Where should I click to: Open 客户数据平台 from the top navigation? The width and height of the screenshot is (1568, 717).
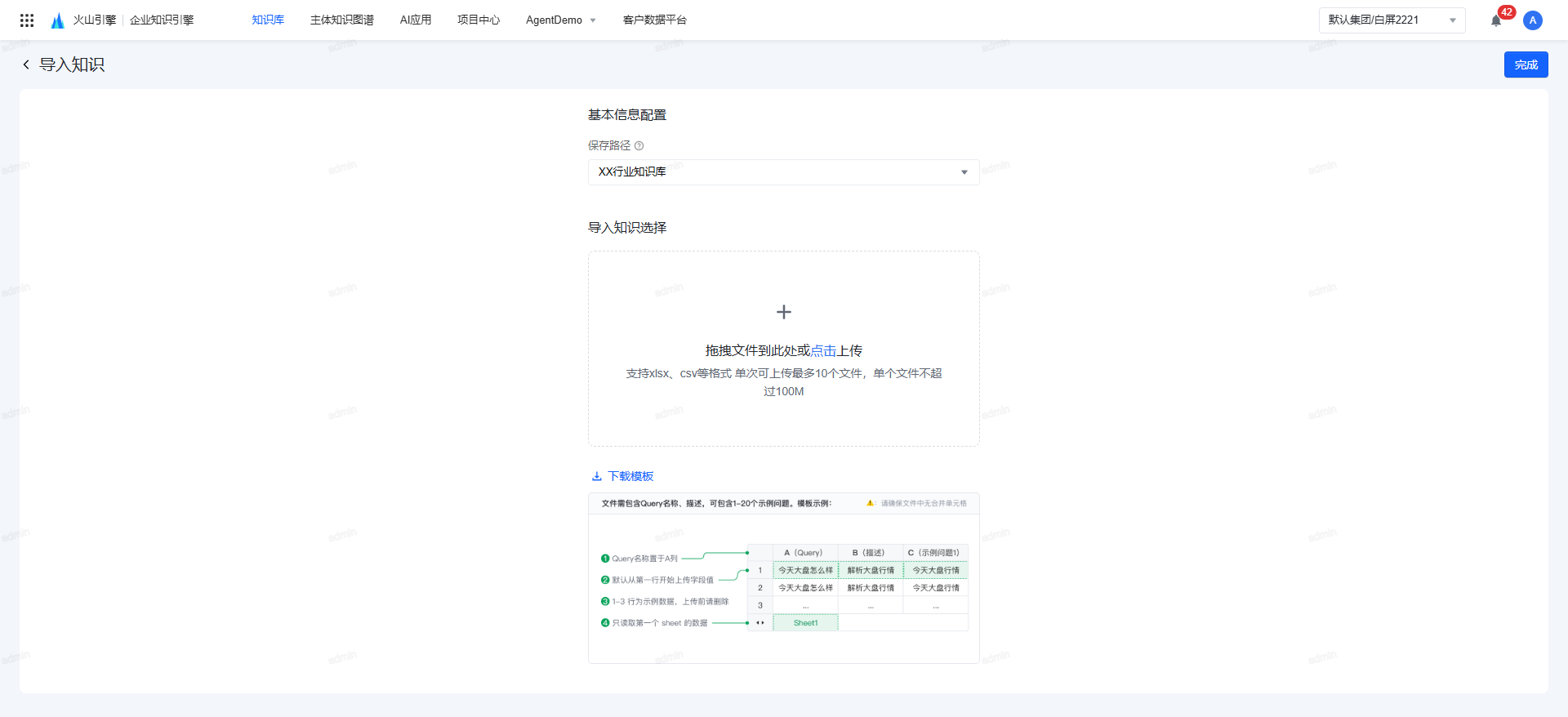[x=654, y=20]
